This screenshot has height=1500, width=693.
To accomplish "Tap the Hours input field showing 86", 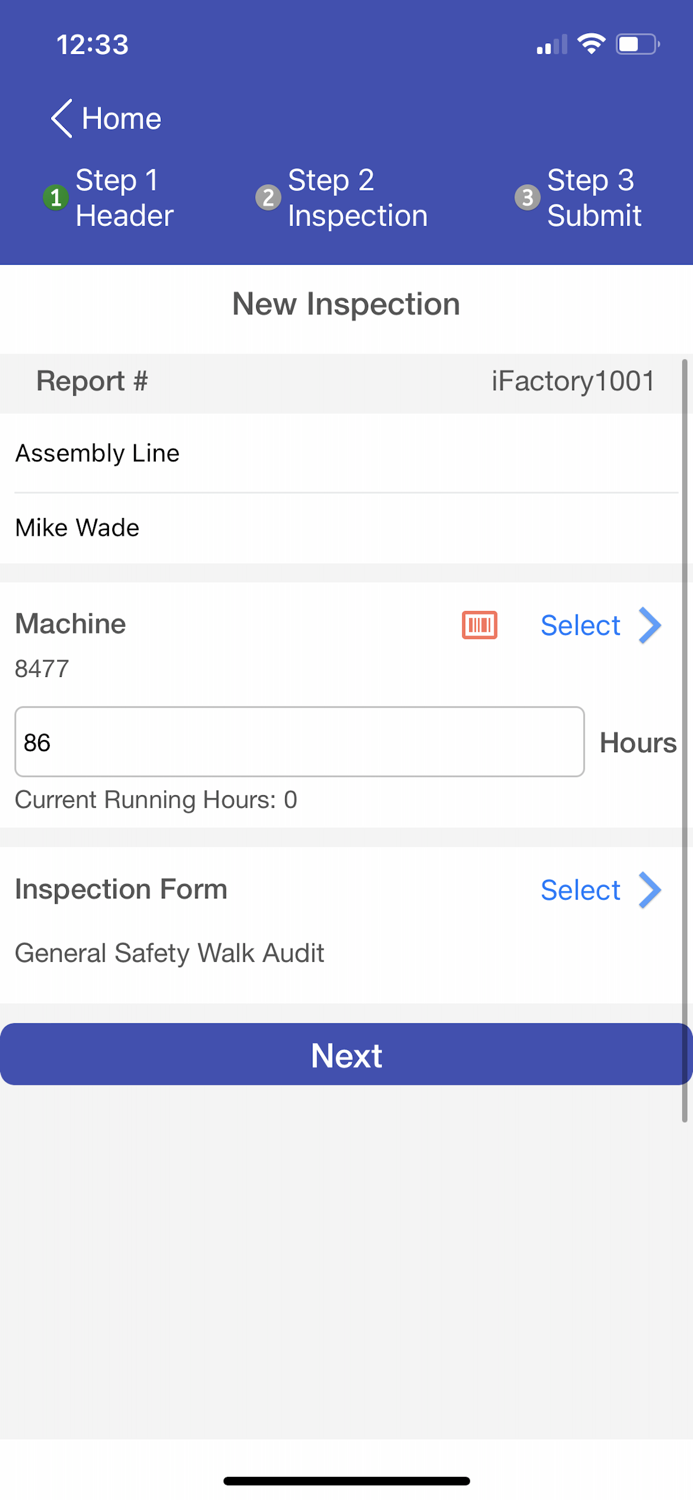I will [x=299, y=741].
